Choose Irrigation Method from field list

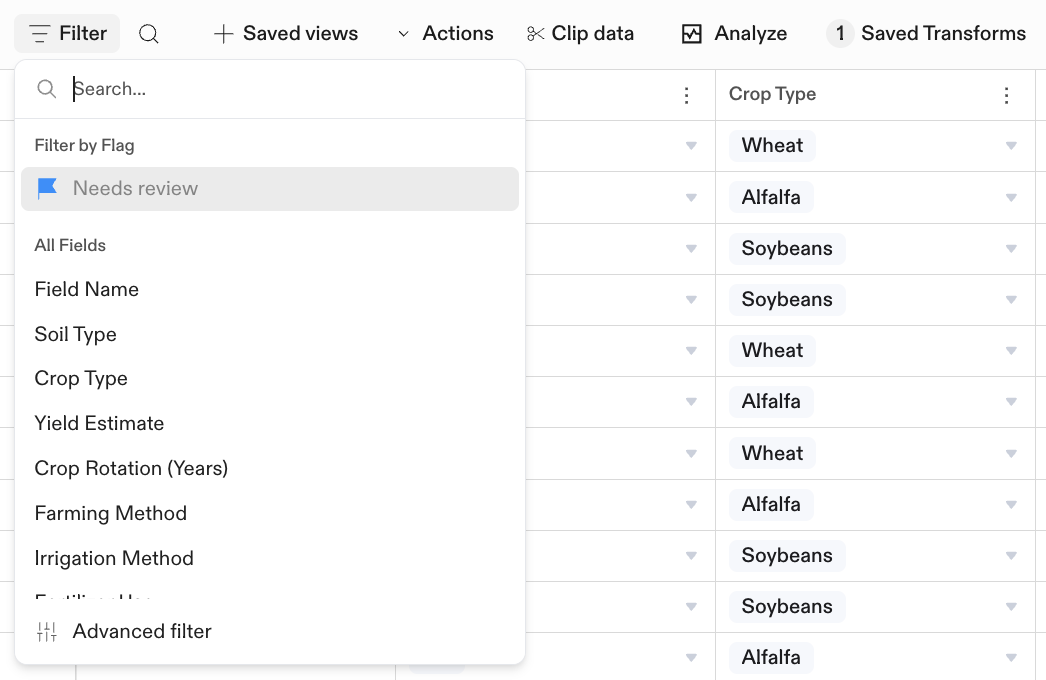(x=114, y=558)
